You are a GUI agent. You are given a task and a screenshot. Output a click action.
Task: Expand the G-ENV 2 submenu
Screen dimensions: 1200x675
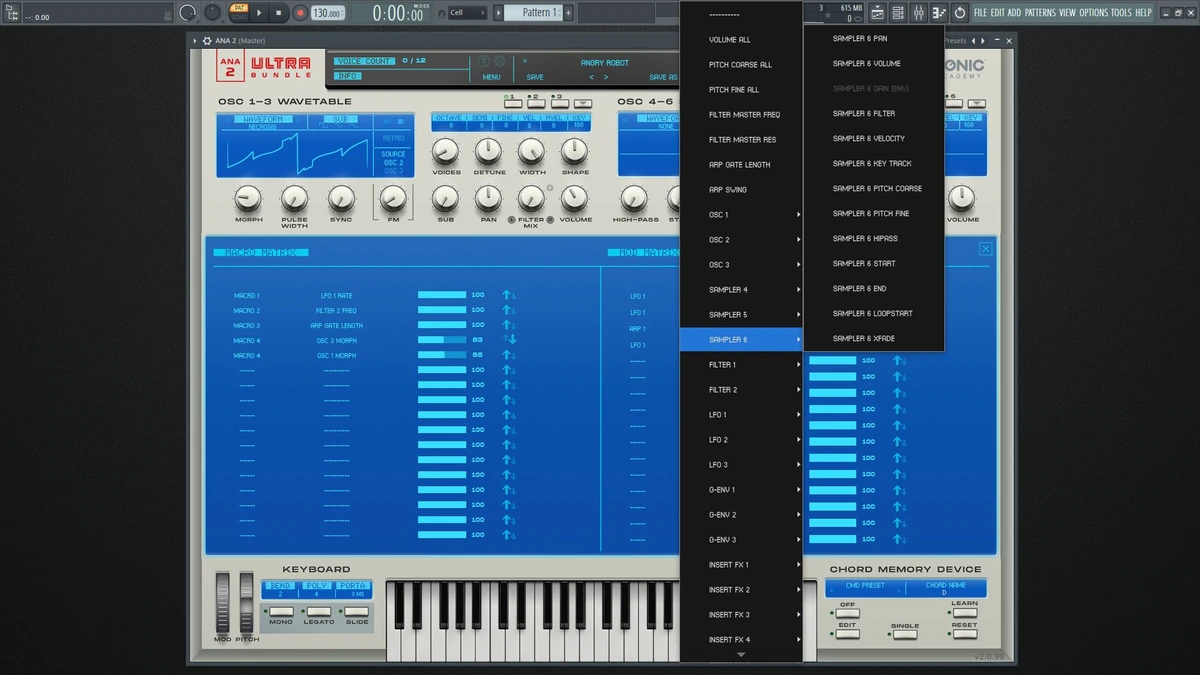[741, 515]
